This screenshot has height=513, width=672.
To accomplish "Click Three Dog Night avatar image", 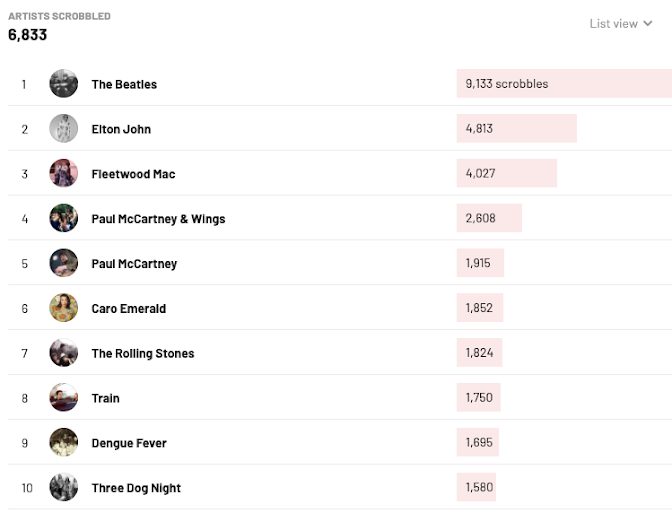I will (x=63, y=488).
